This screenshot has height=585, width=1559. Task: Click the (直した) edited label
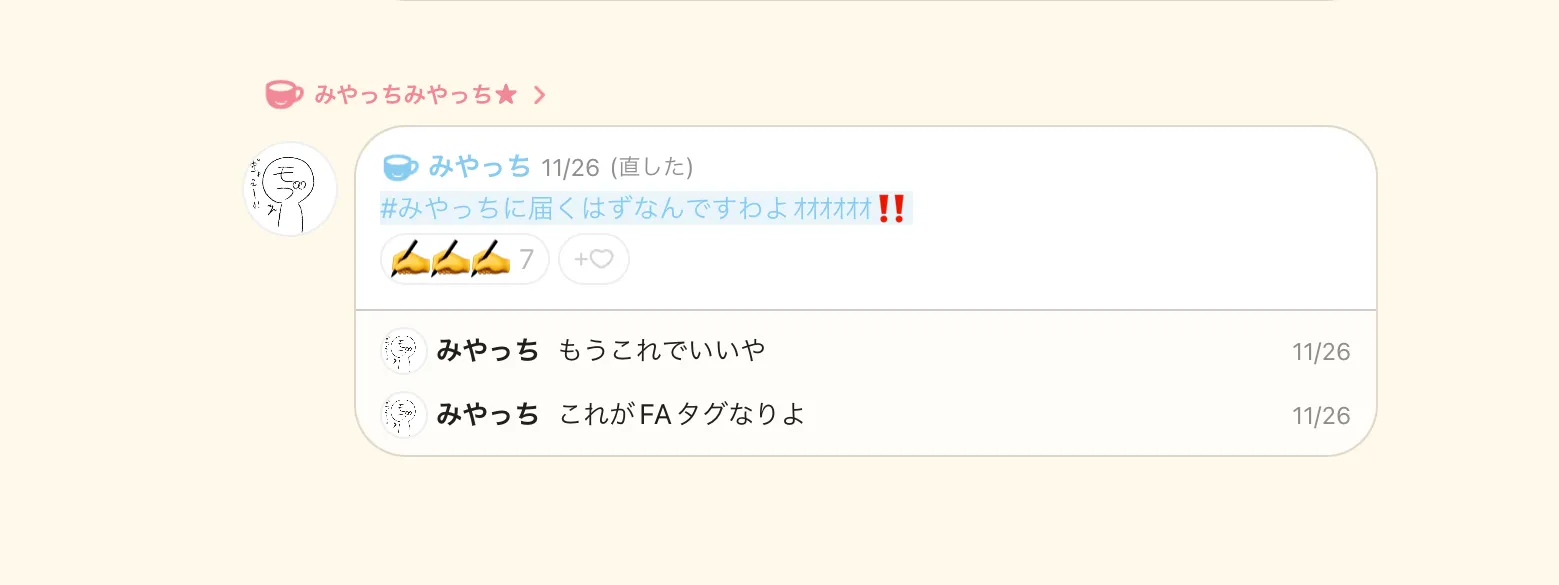pyautogui.click(x=651, y=168)
